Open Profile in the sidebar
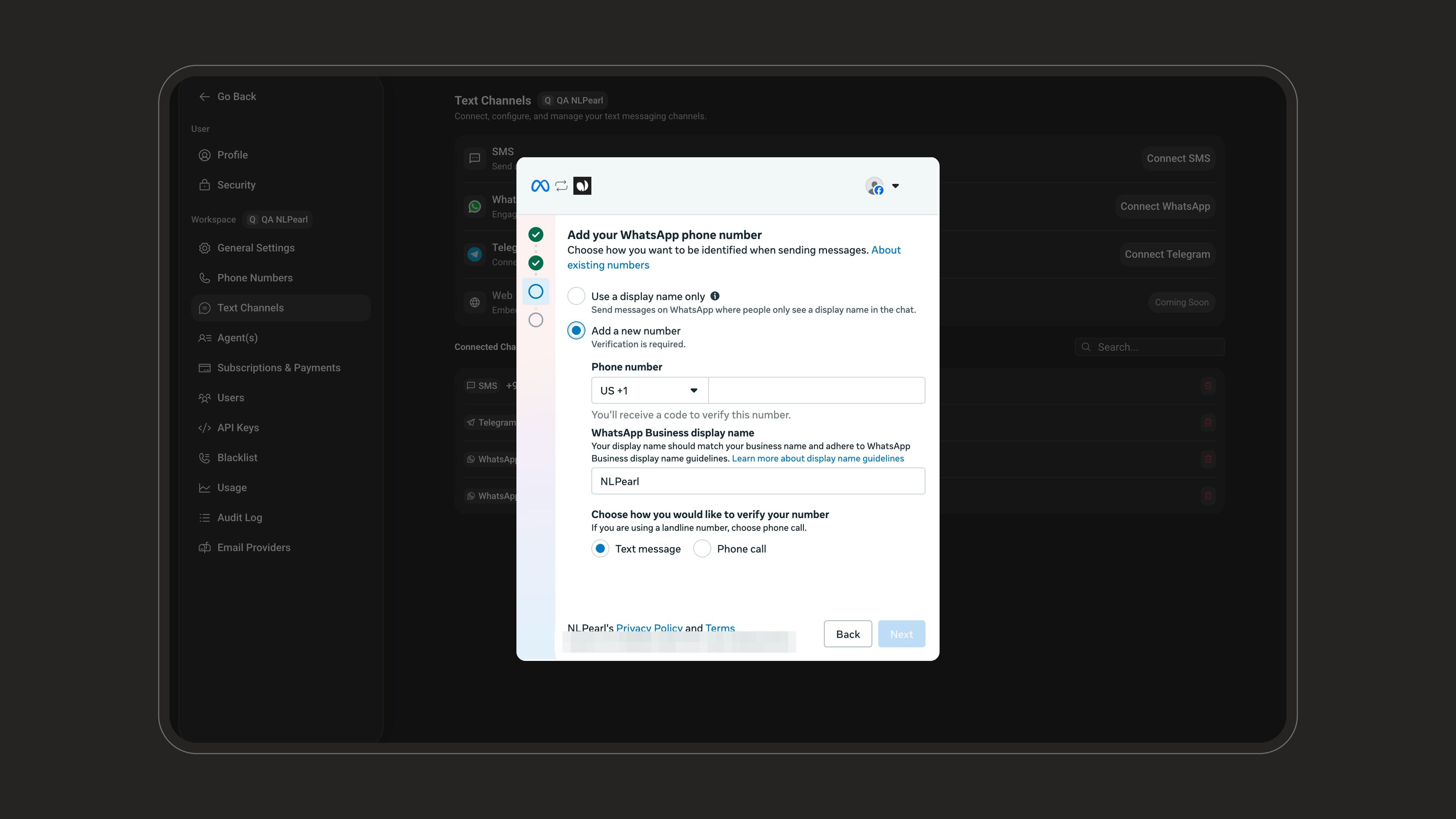The width and height of the screenshot is (1456, 819). tap(281, 155)
